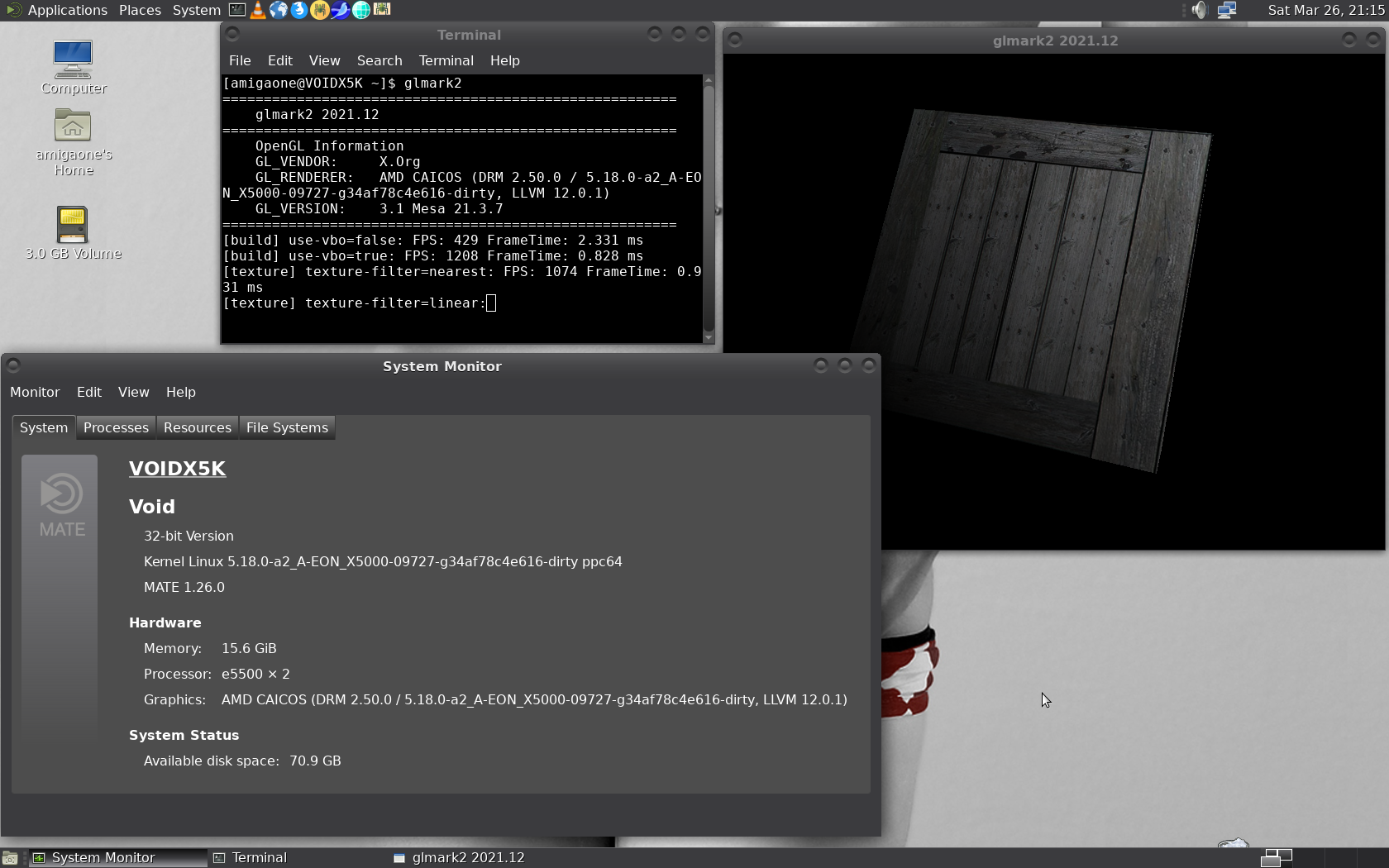
Task: Open the Monitor menu in System Monitor
Action: tap(35, 392)
